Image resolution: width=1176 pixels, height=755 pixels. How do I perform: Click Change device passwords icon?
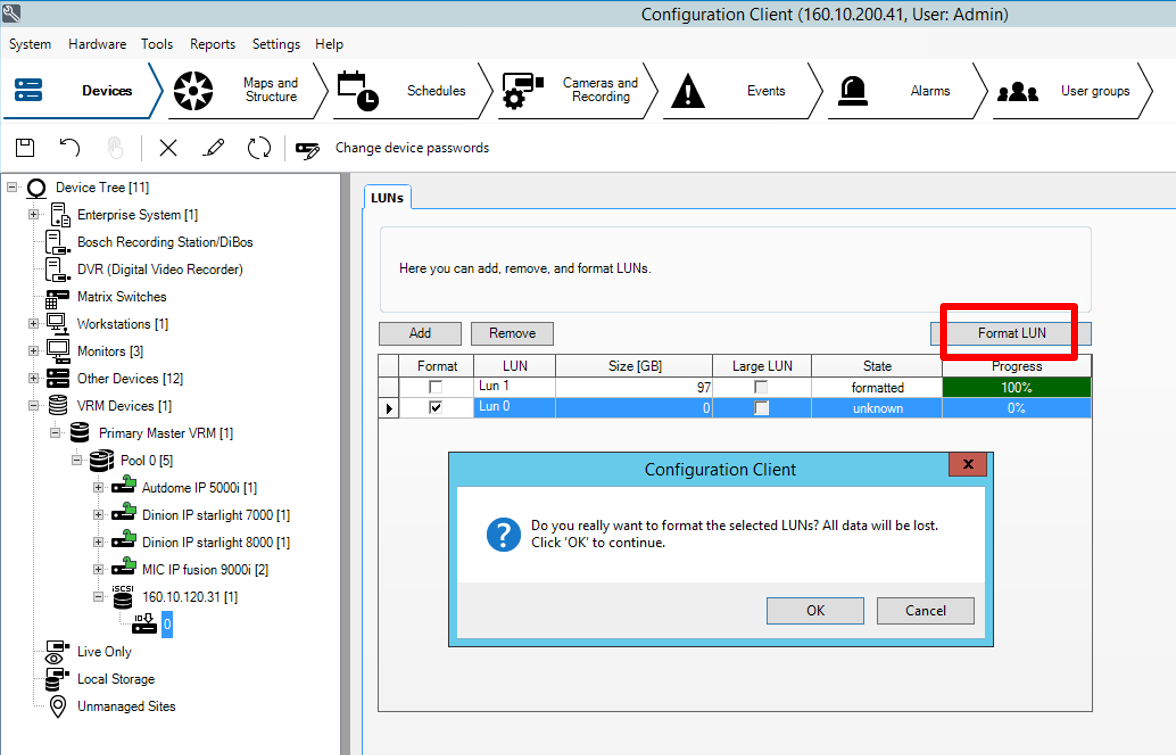pos(307,149)
